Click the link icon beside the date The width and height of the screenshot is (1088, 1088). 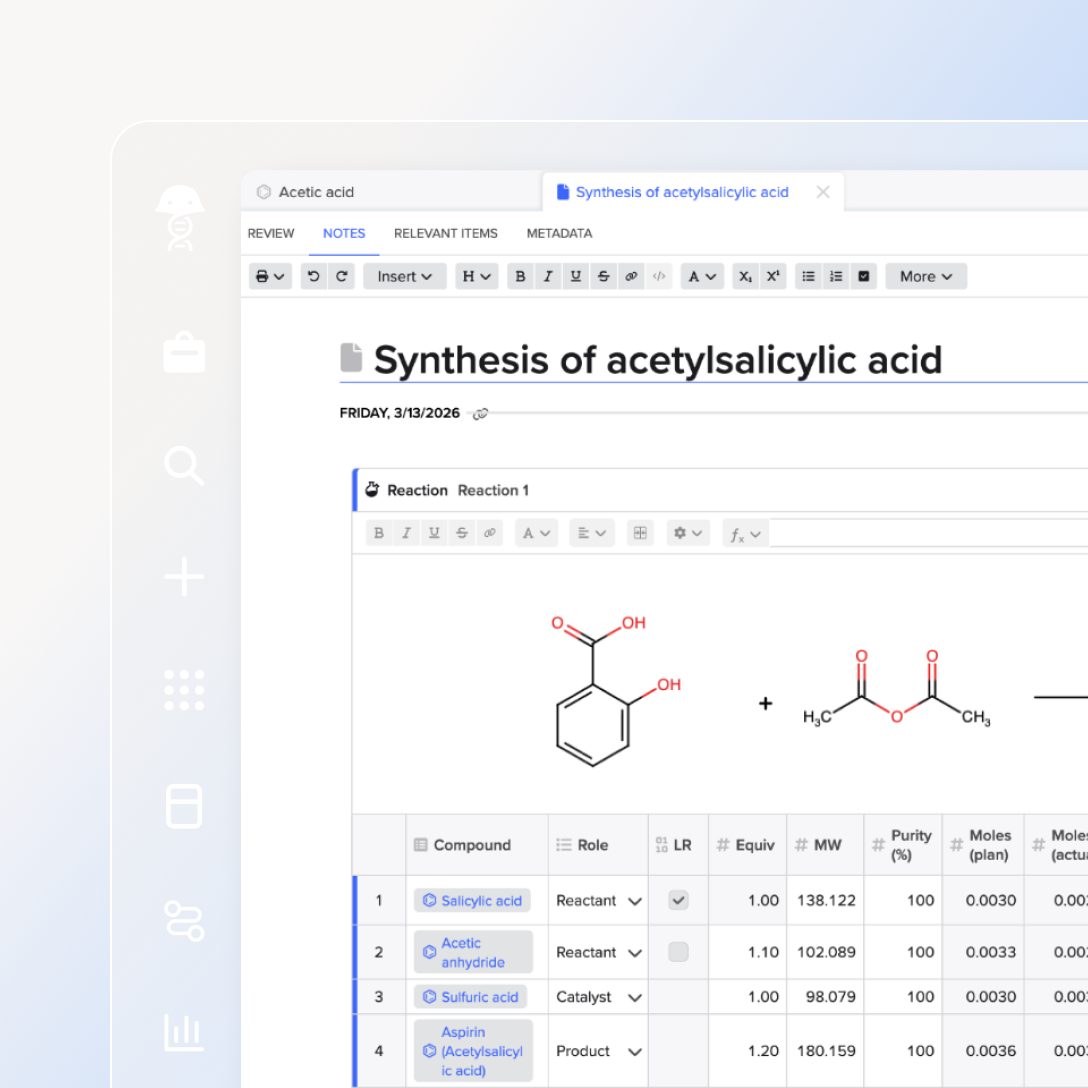pyautogui.click(x=480, y=414)
